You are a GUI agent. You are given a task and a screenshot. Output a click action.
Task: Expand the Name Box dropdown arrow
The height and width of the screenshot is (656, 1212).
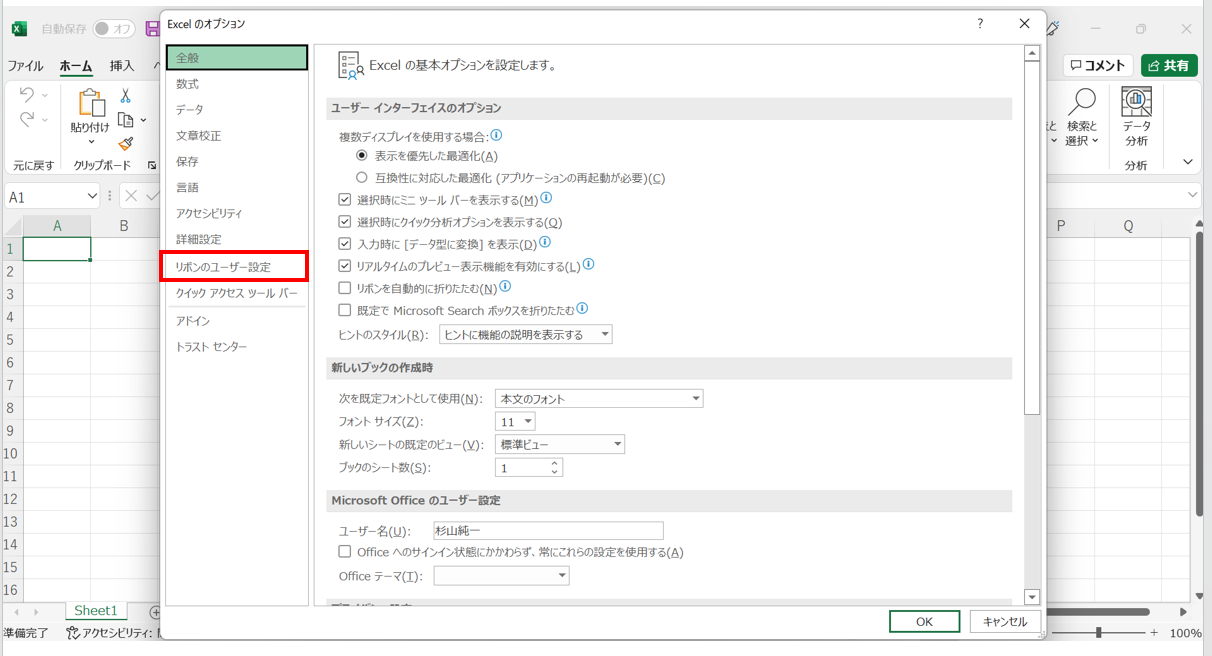(x=92, y=196)
